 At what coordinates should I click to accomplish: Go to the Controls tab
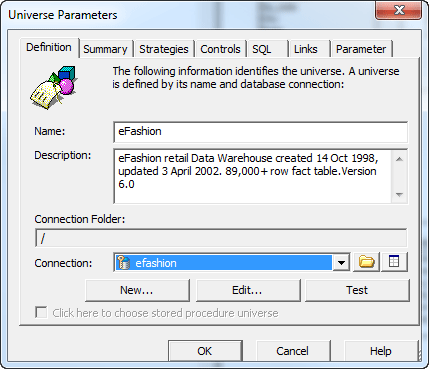220,49
